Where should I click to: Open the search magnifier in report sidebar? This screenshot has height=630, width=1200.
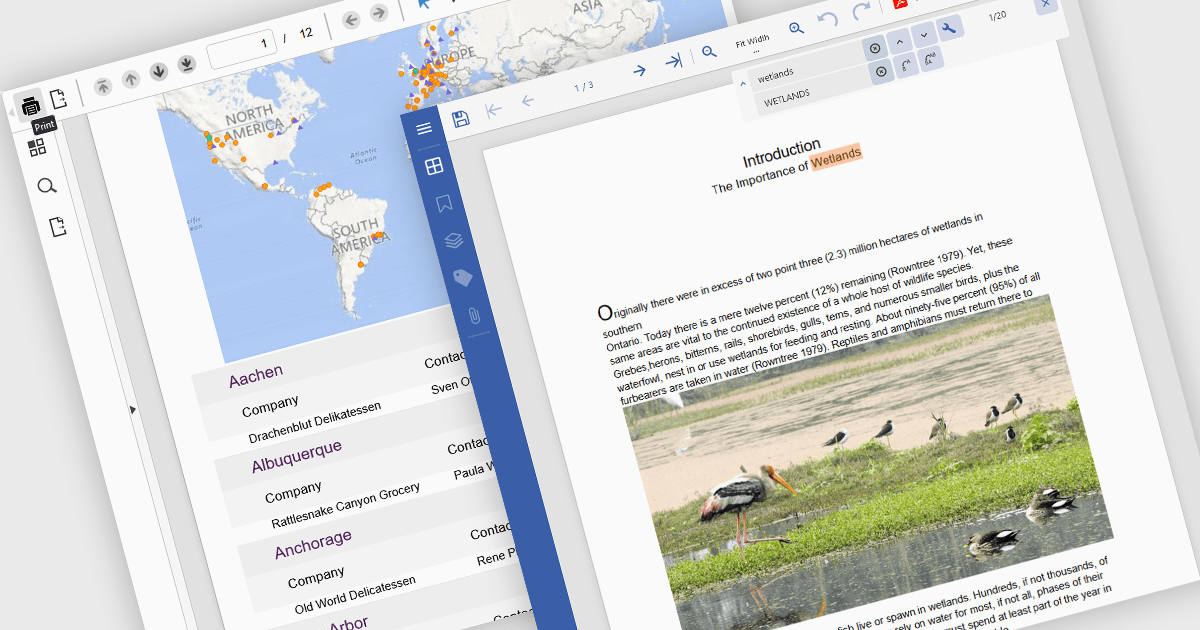tap(46, 187)
